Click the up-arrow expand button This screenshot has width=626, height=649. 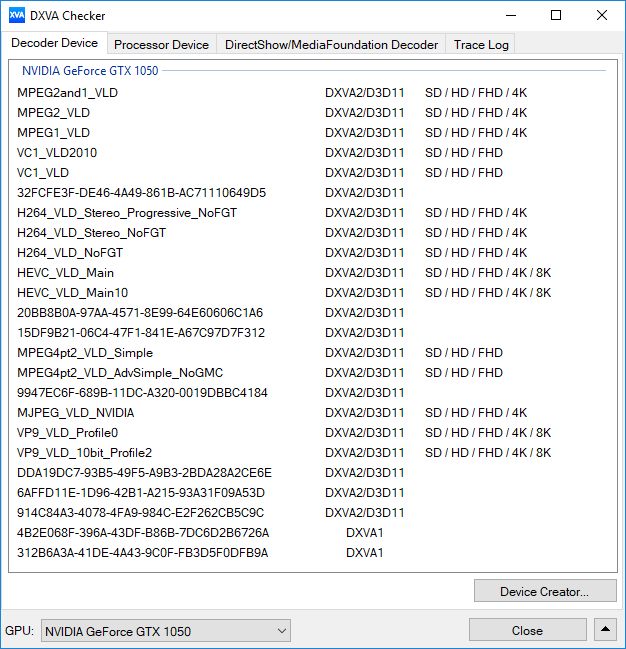pyautogui.click(x=605, y=630)
